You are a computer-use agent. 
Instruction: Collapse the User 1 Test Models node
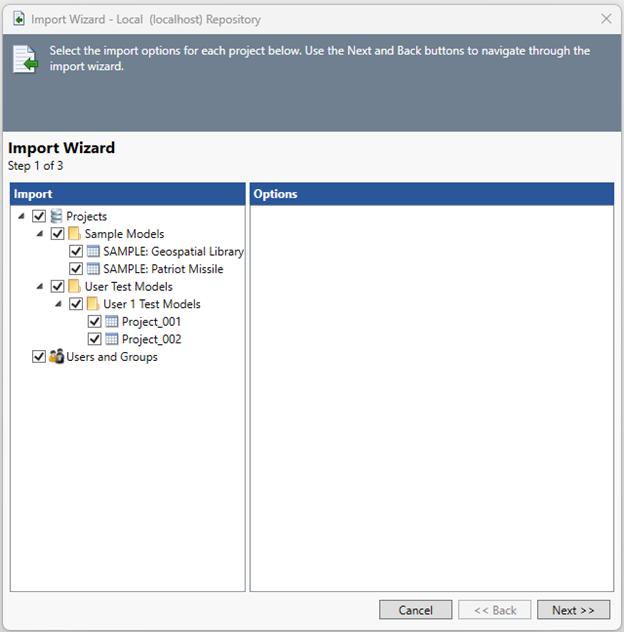tap(59, 304)
